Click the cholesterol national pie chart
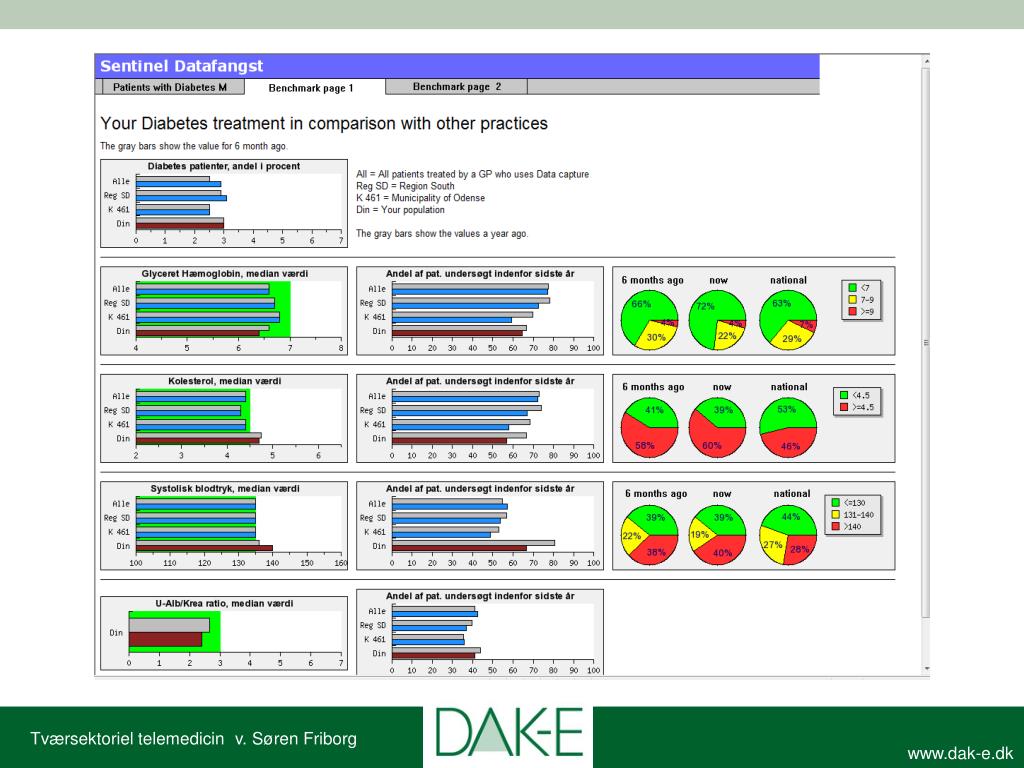The height and width of the screenshot is (768, 1024). pyautogui.click(x=788, y=428)
